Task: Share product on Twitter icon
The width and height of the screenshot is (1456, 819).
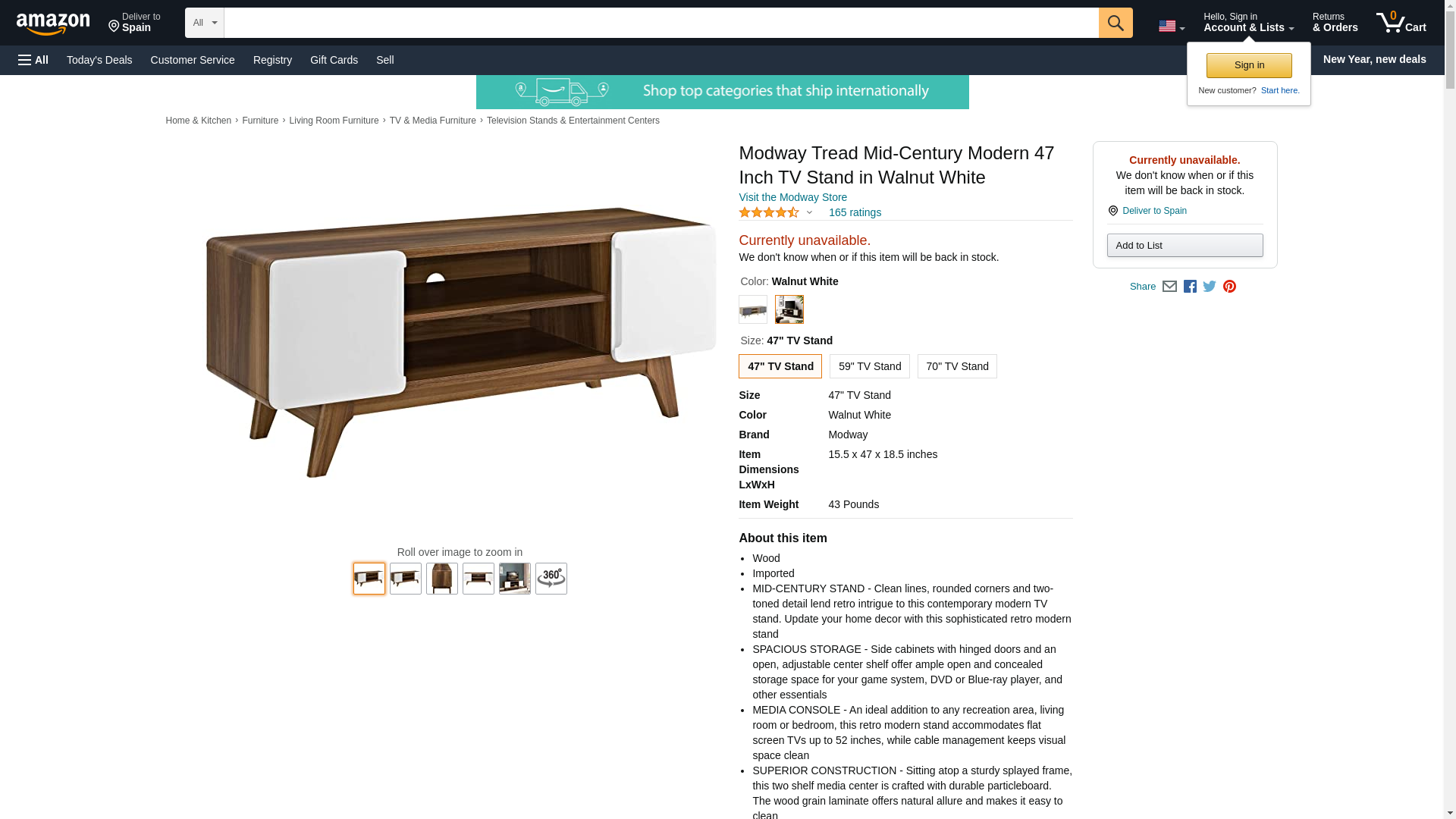Action: [x=1210, y=287]
